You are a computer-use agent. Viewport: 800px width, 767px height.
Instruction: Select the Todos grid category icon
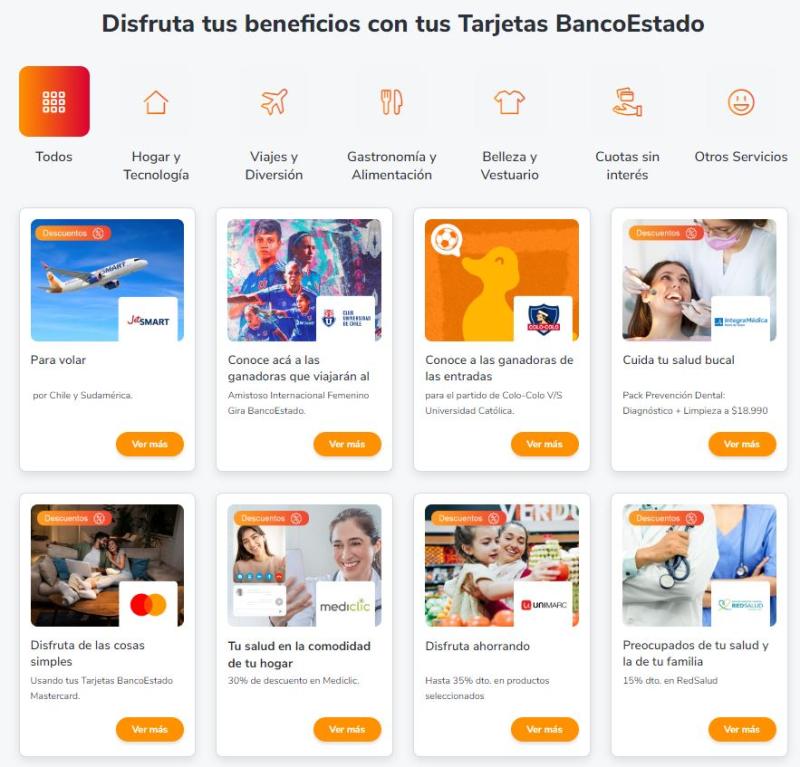54,101
